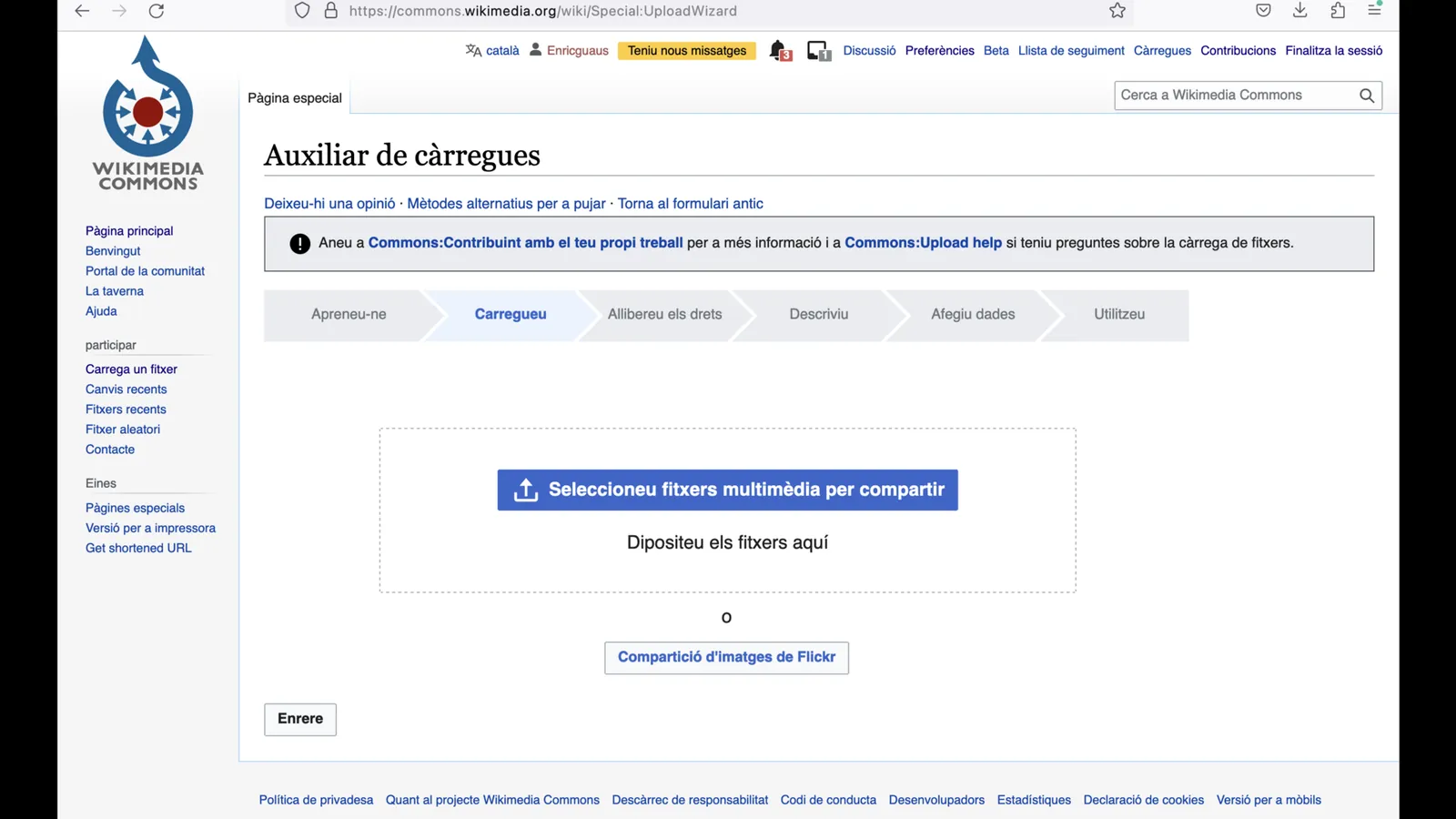This screenshot has width=1456, height=819.
Task: Click Finalitza la sessió
Action: (x=1333, y=51)
